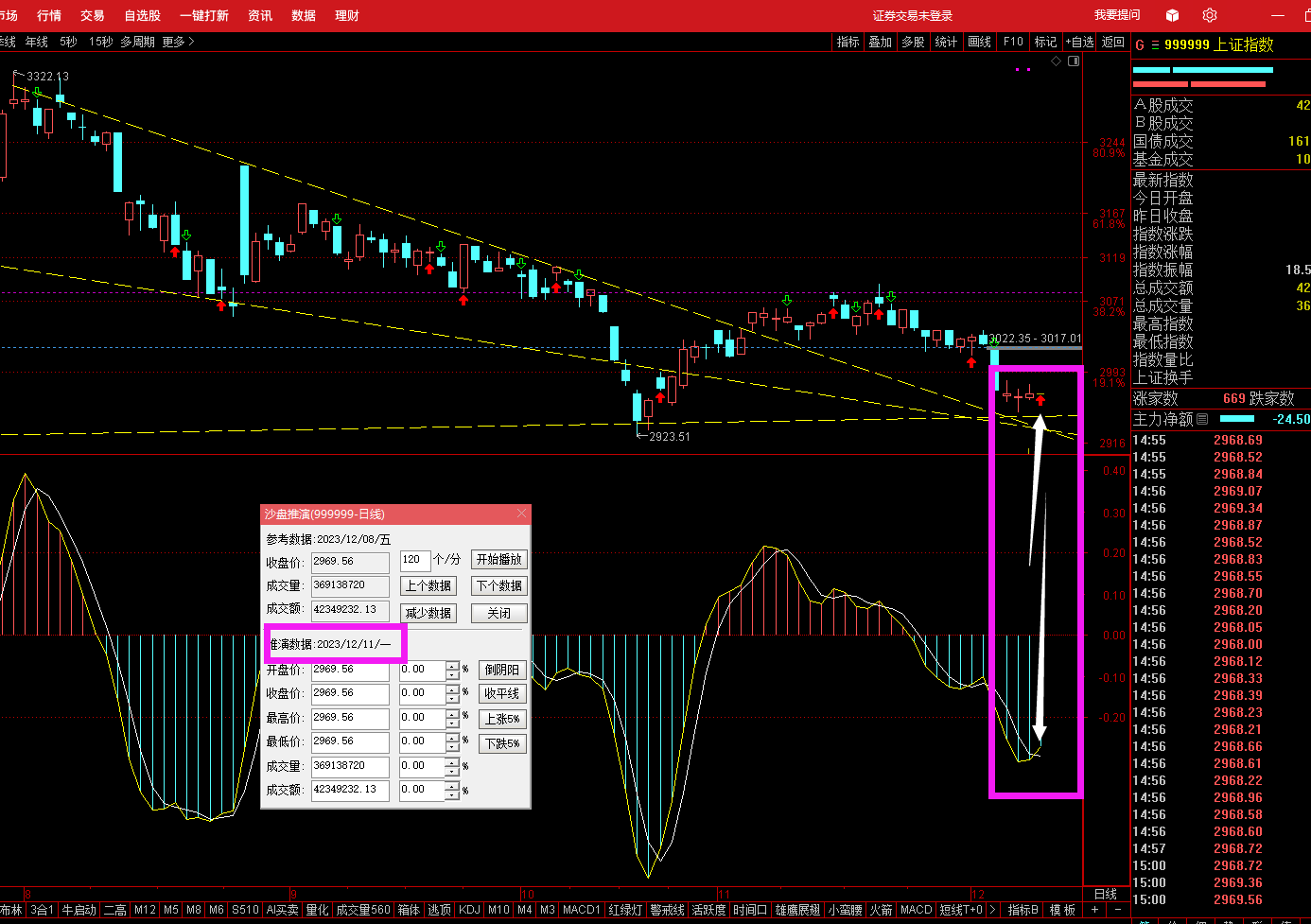The image size is (1311, 924).
Task: Click 收平线 button
Action: click(502, 693)
